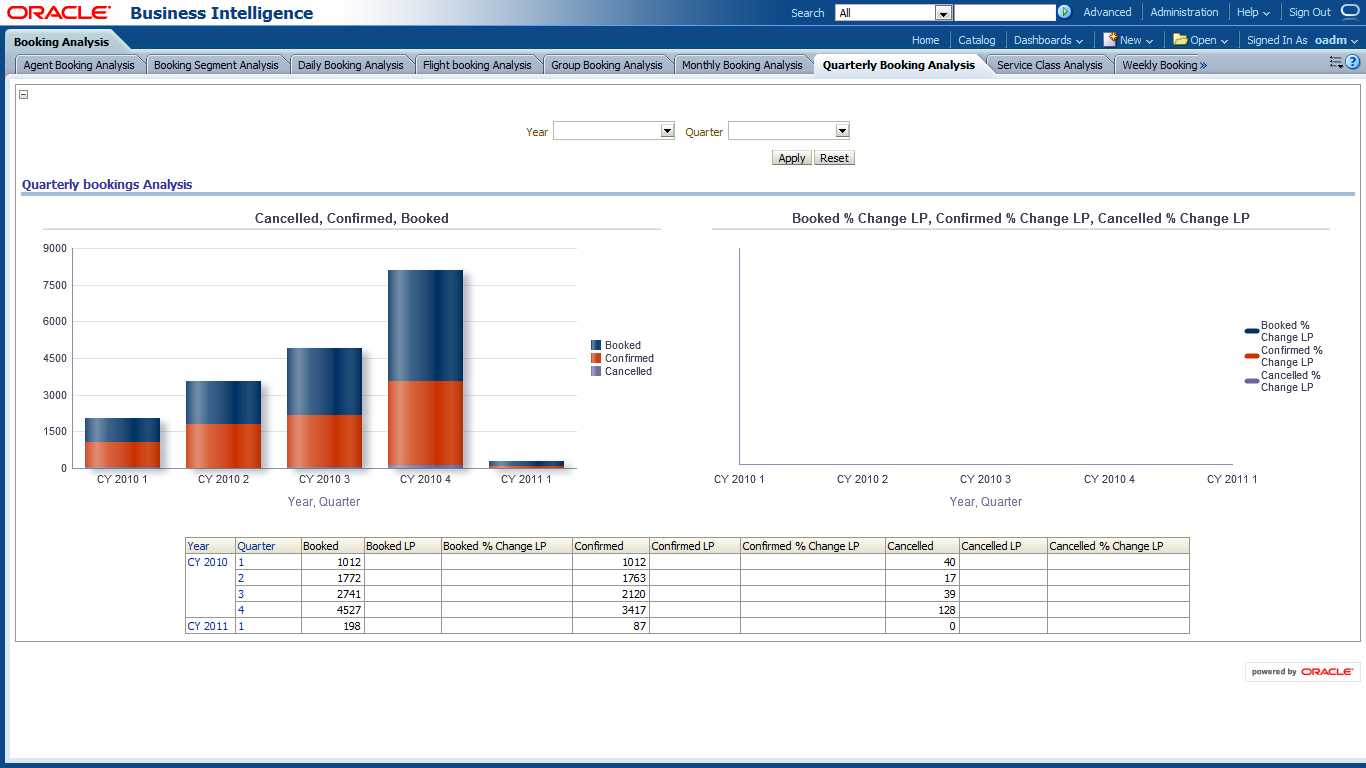Click the powered by Oracle badge

tap(1302, 672)
